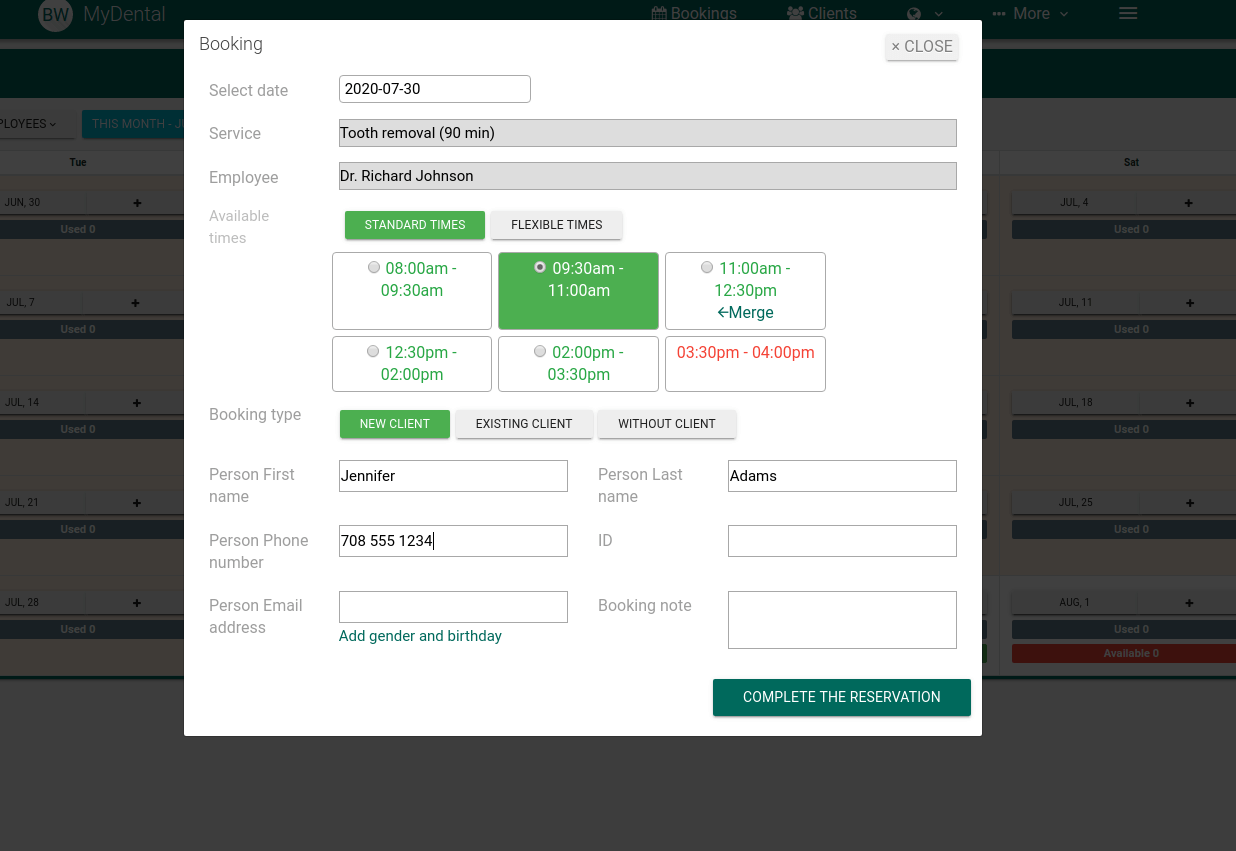The height and width of the screenshot is (851, 1236).
Task: Click Complete the Reservation button
Action: tap(841, 697)
